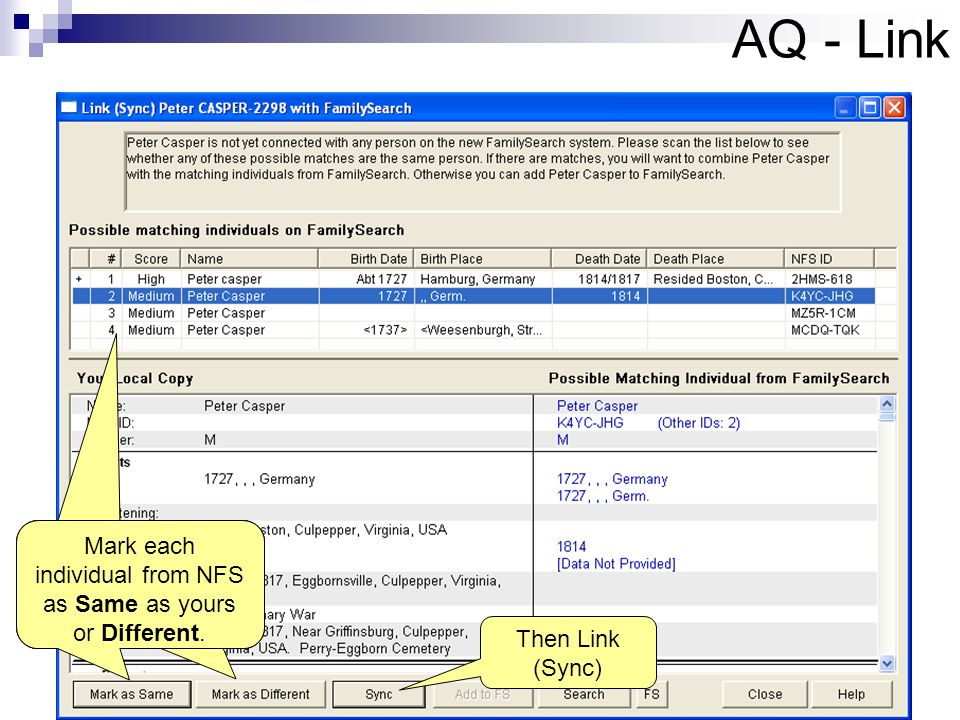This screenshot has height=720, width=960.
Task: Click the Resided Boston death place cell
Action: [713, 279]
